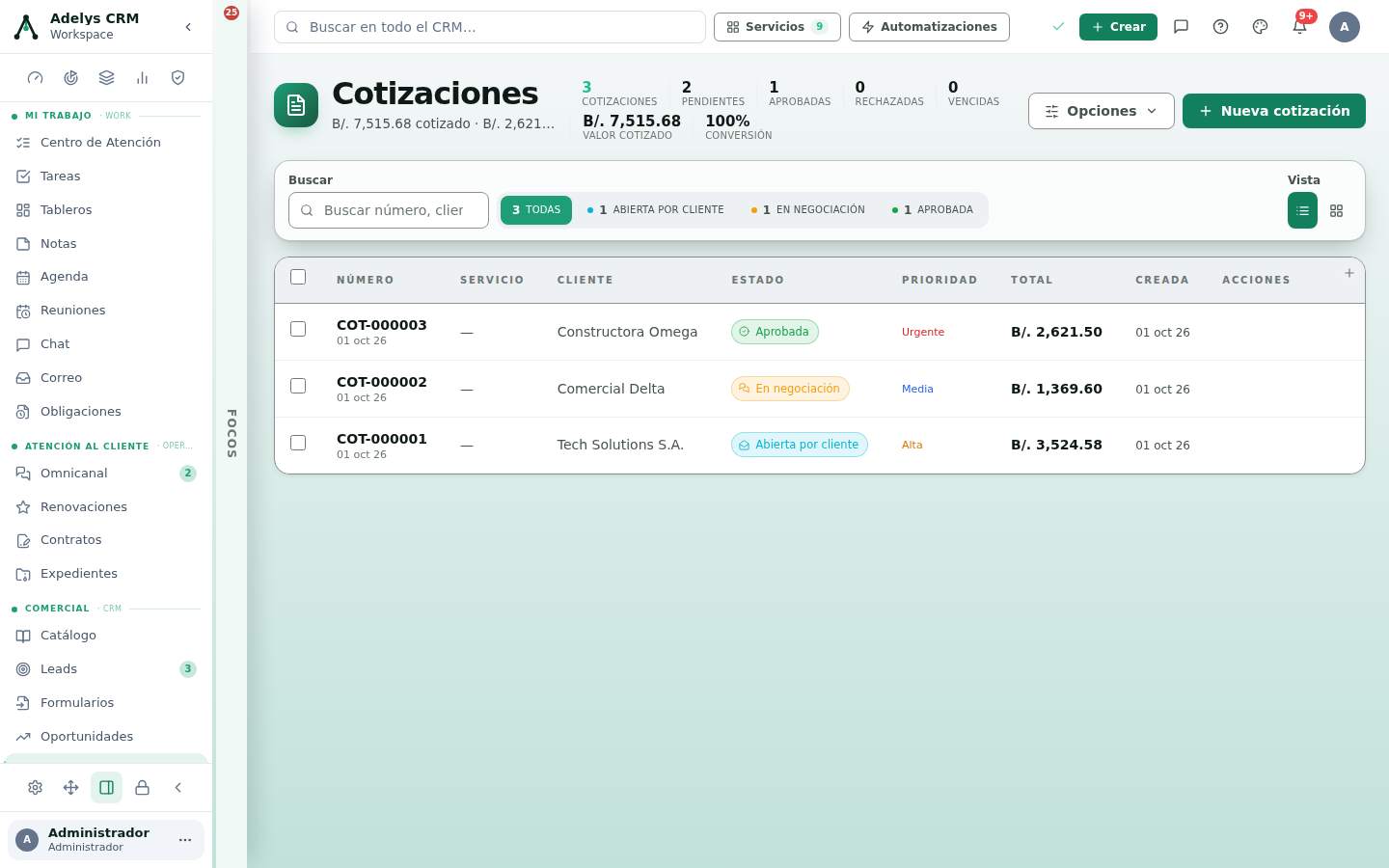Check the COT-000001 row checkbox
1389x868 pixels.
pos(298,443)
